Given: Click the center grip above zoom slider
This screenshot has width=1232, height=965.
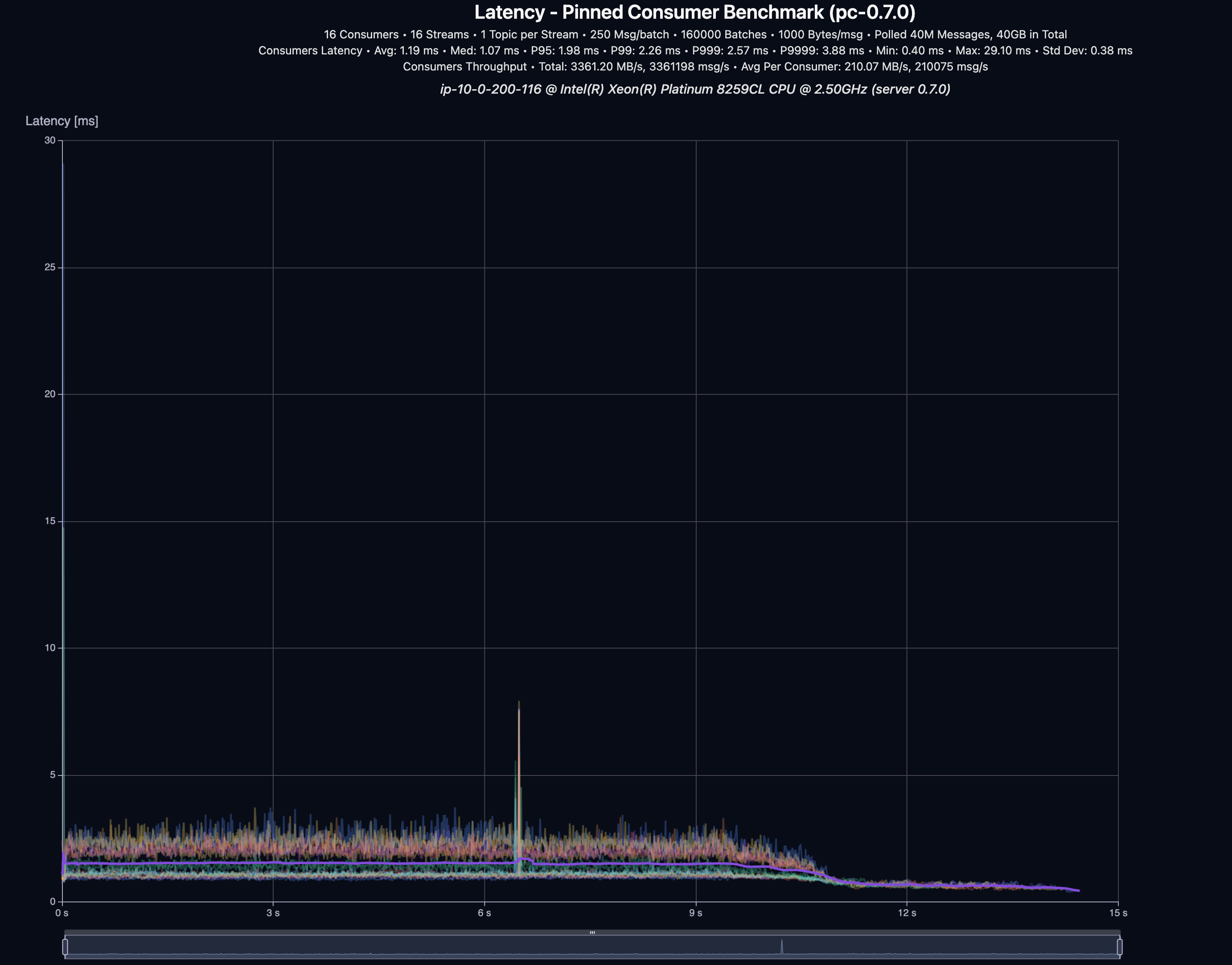Looking at the screenshot, I should point(592,932).
